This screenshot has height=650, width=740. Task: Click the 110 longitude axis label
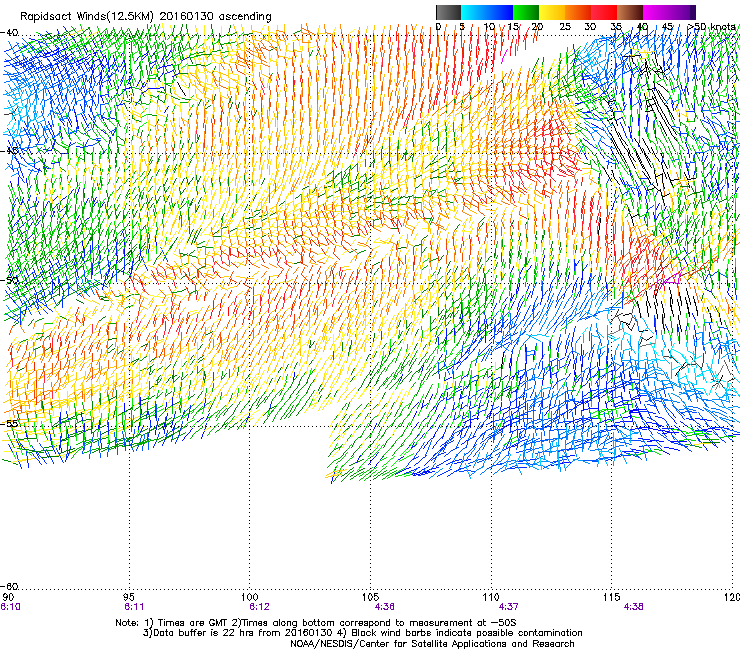pos(491,598)
